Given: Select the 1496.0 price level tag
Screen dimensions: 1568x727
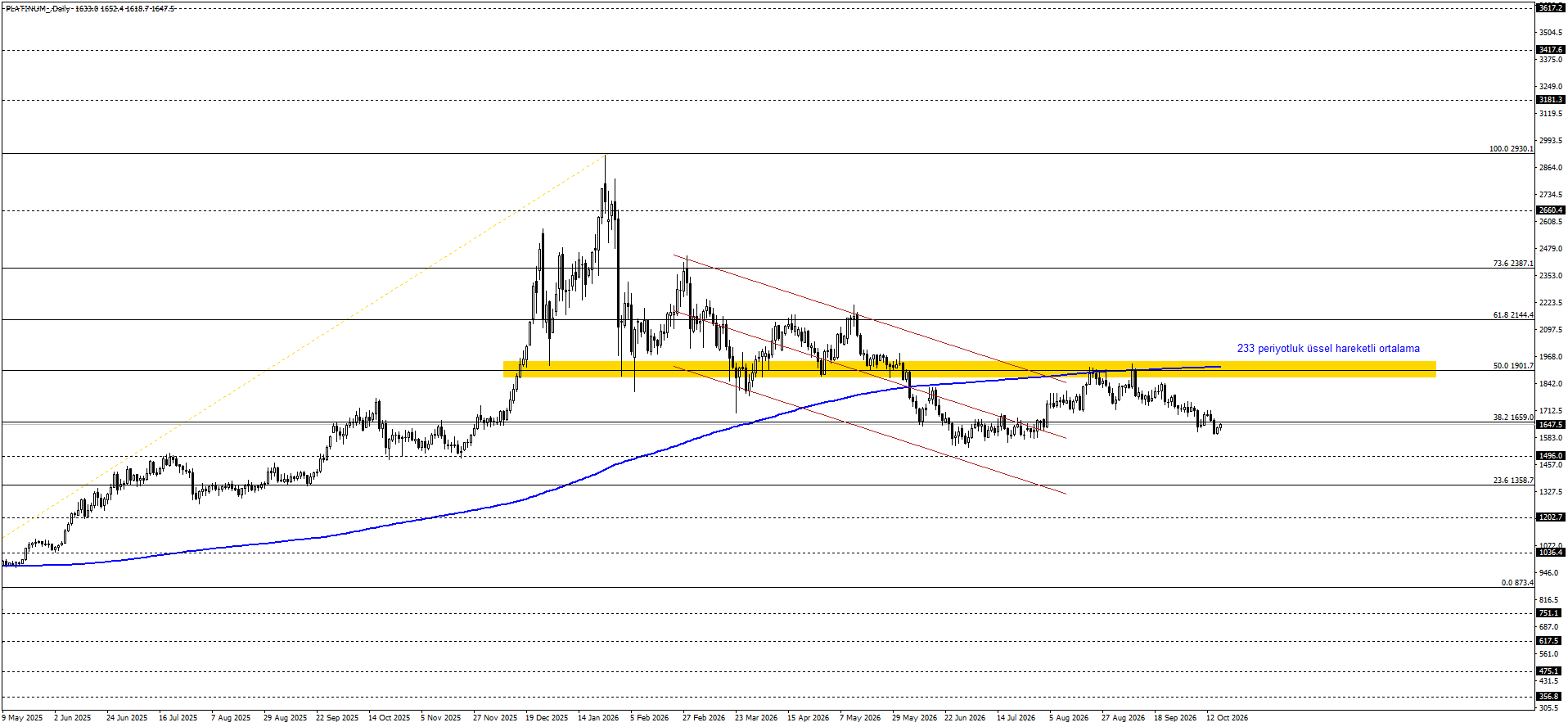Looking at the screenshot, I should coord(1550,456).
